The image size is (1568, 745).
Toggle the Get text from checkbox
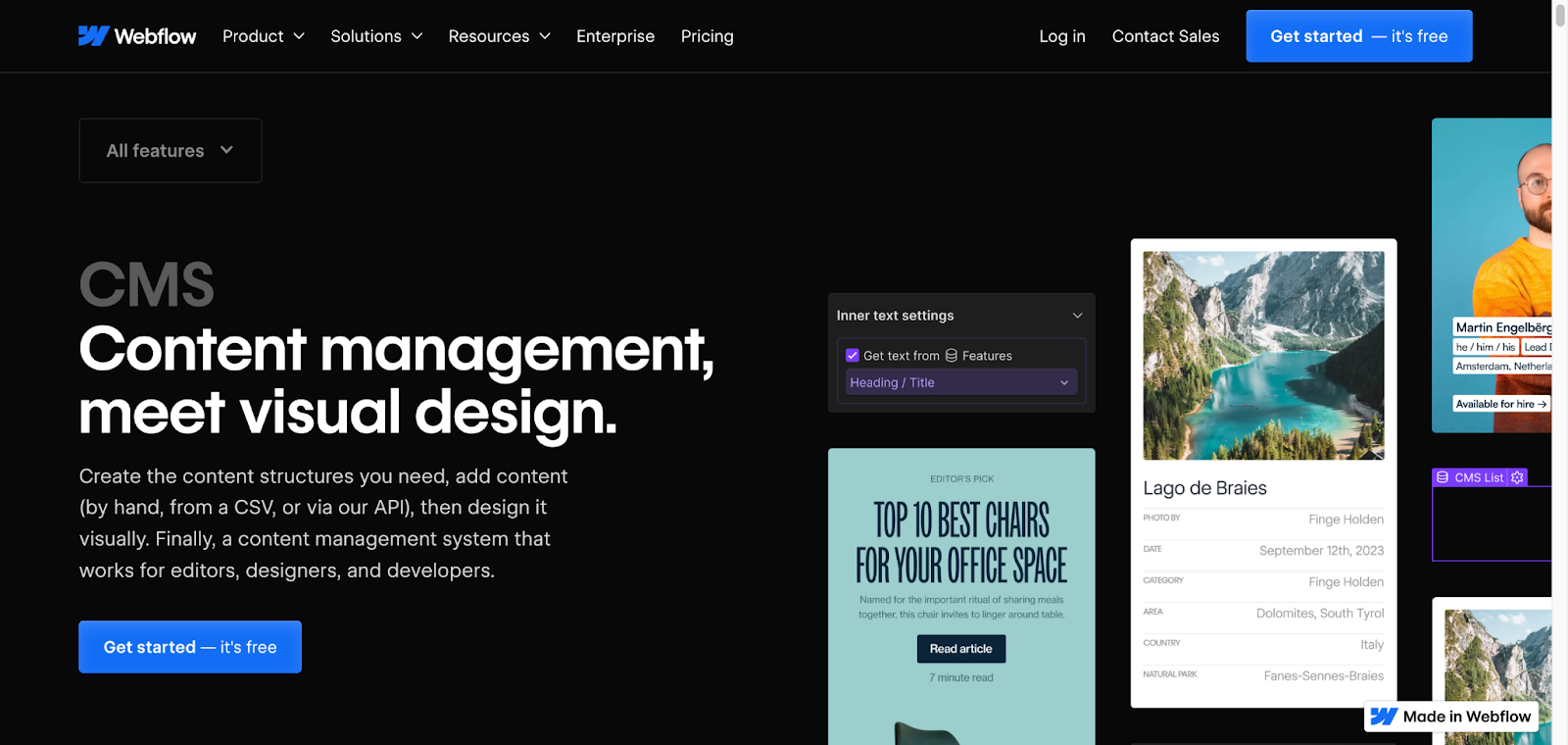(x=853, y=356)
